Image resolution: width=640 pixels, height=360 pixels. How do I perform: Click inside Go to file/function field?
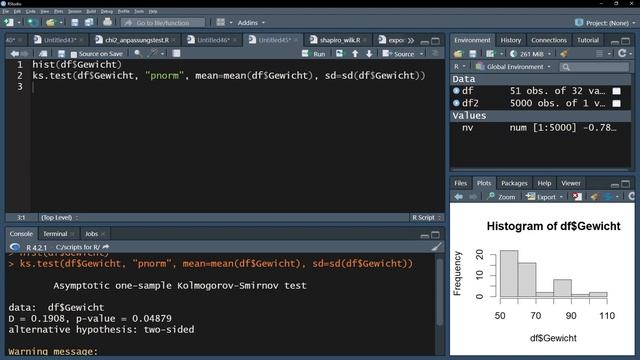point(162,23)
